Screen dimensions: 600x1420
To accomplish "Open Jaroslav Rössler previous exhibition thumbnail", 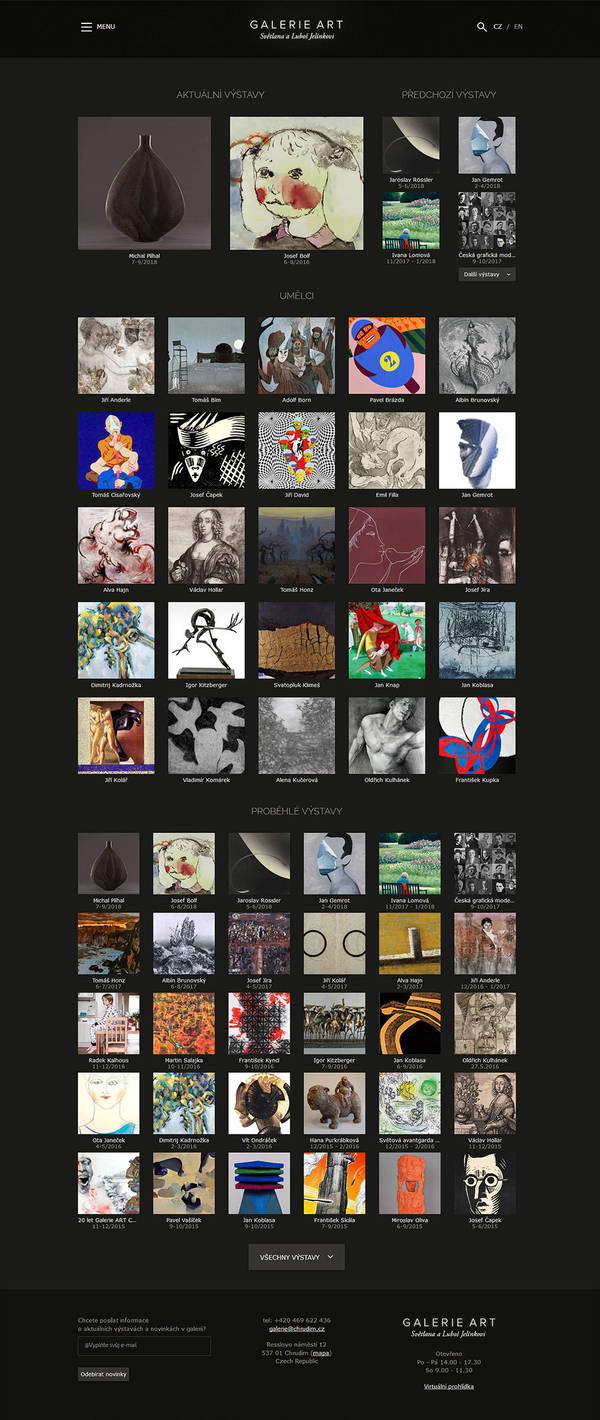I will (x=411, y=146).
